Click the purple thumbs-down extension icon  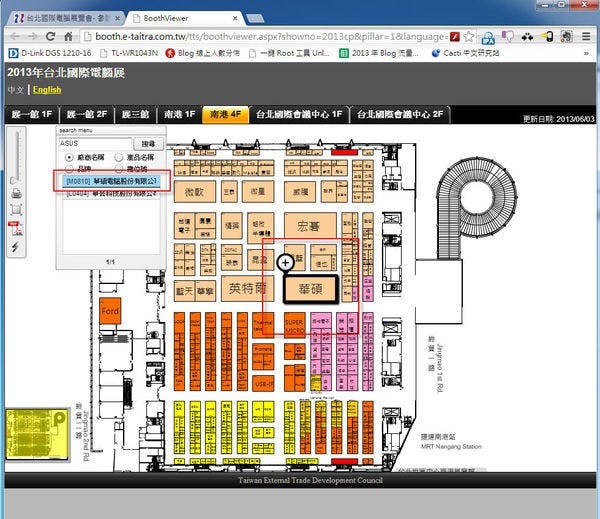click(508, 37)
